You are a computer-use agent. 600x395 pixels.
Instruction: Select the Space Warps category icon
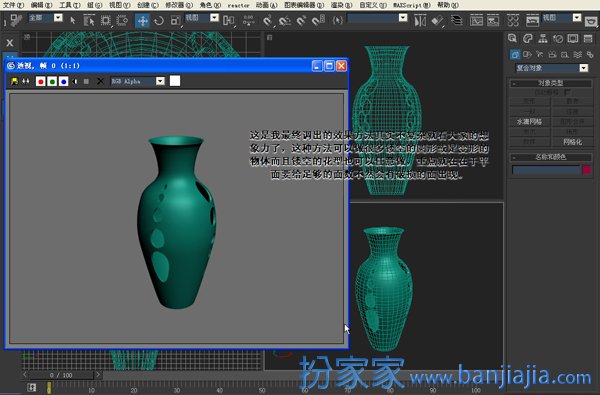click(577, 54)
